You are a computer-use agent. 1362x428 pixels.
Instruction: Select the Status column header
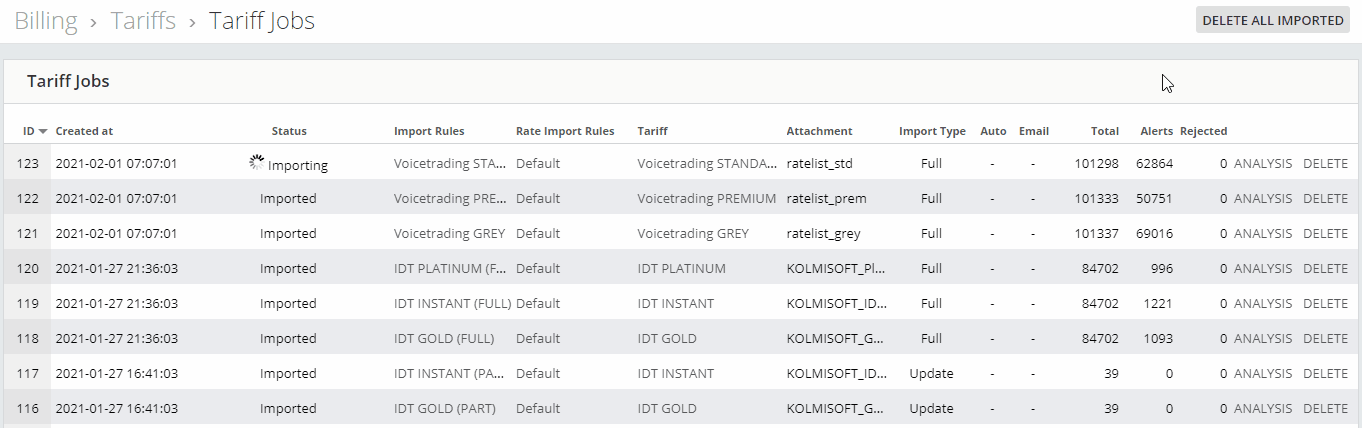pos(289,131)
